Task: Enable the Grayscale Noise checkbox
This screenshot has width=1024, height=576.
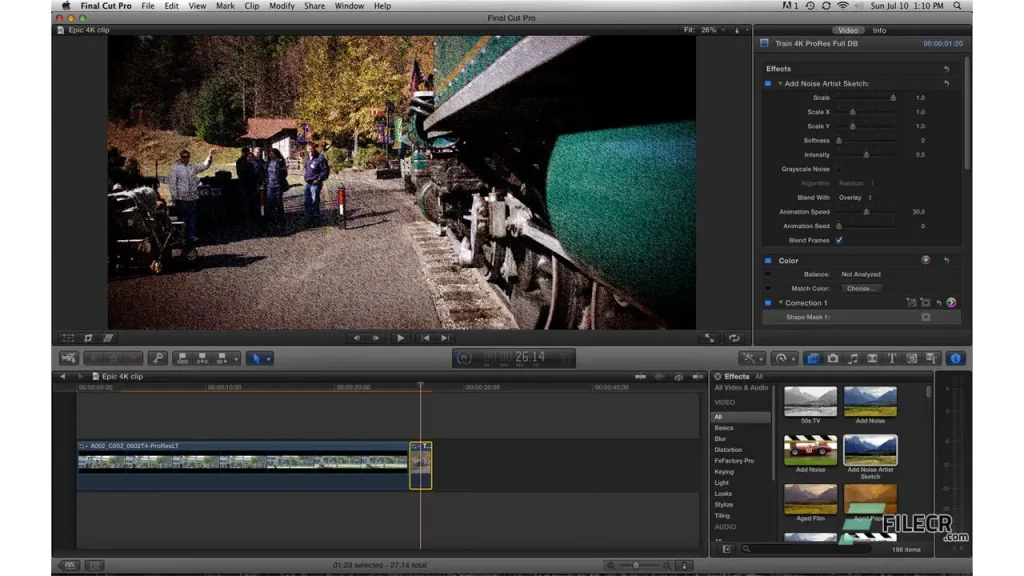Action: click(x=839, y=169)
